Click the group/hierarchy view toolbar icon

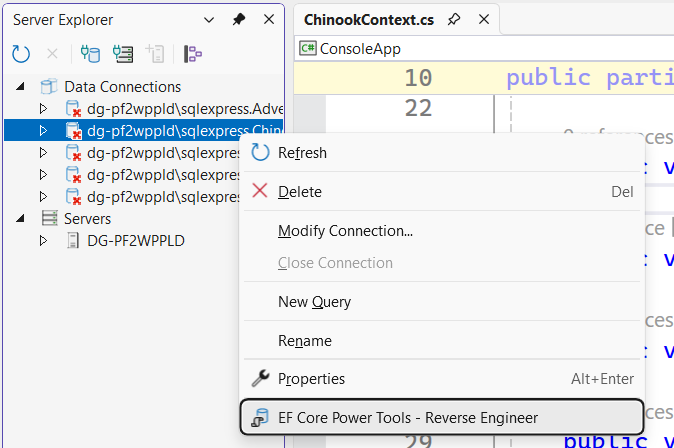click(193, 54)
